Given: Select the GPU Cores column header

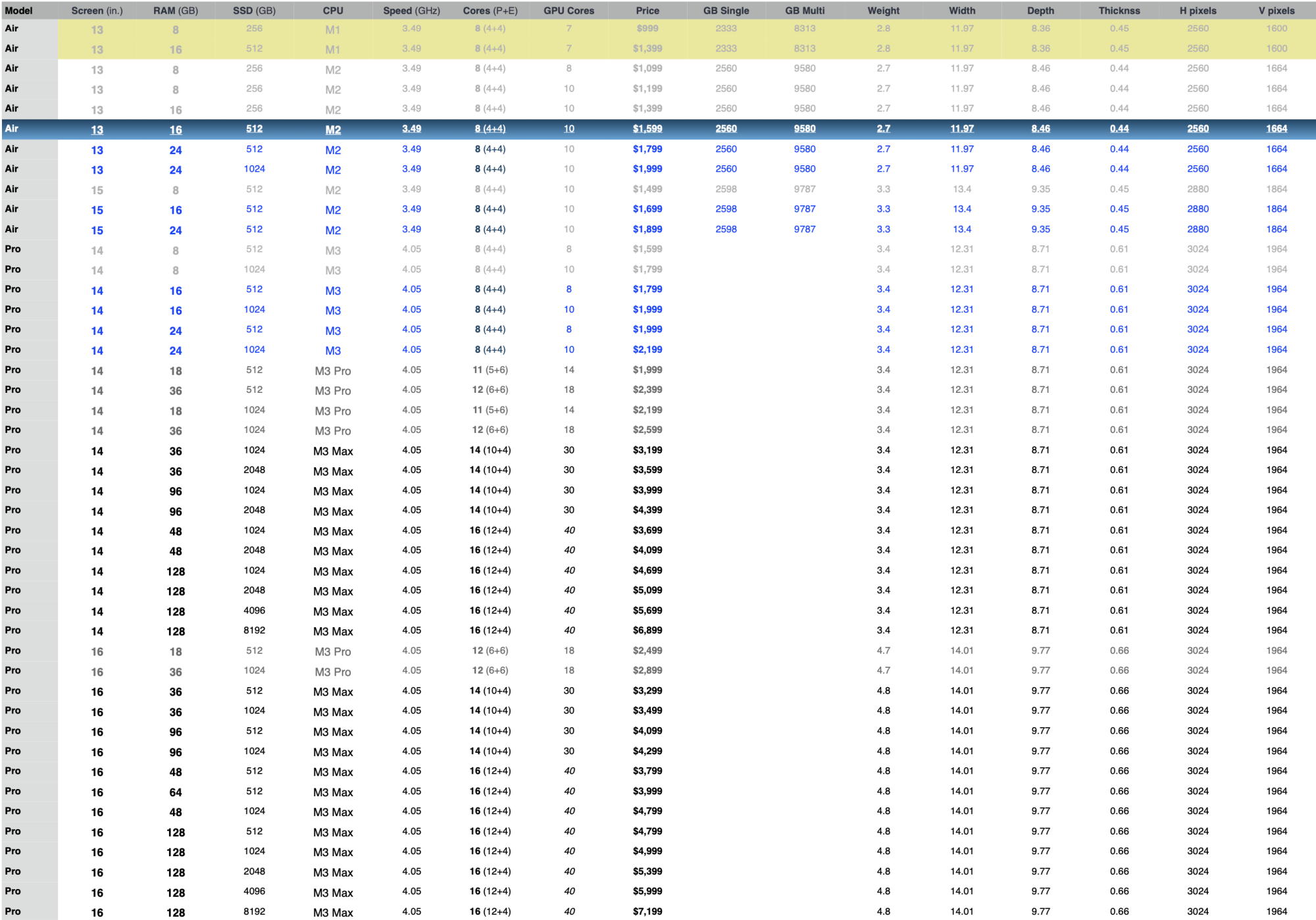Looking at the screenshot, I should click(569, 11).
